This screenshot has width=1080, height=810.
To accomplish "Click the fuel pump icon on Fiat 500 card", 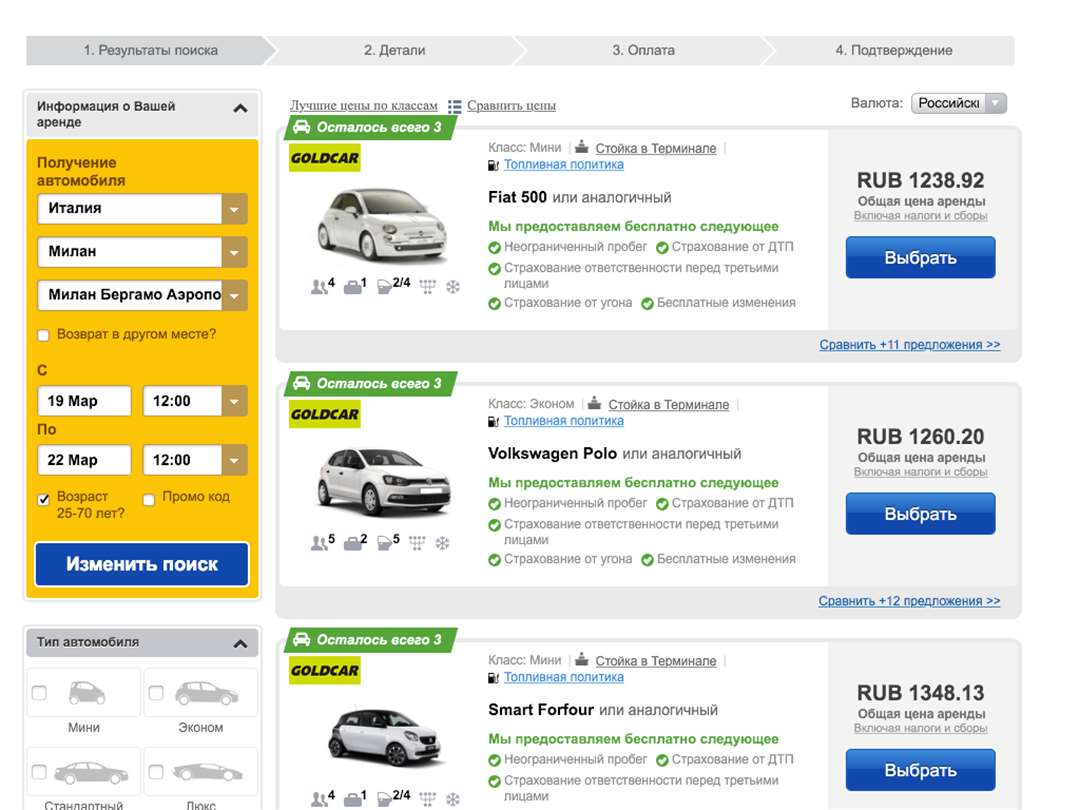I will pyautogui.click(x=493, y=165).
